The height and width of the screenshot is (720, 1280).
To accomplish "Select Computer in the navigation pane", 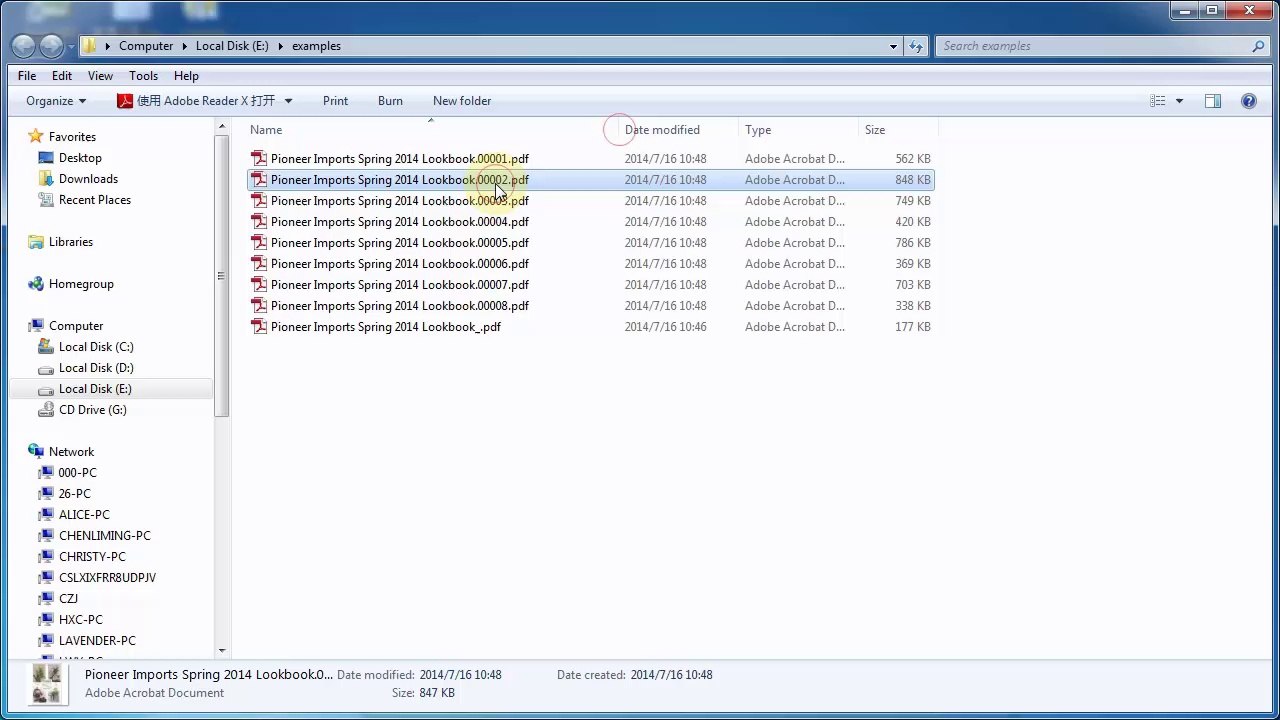I will (x=76, y=326).
